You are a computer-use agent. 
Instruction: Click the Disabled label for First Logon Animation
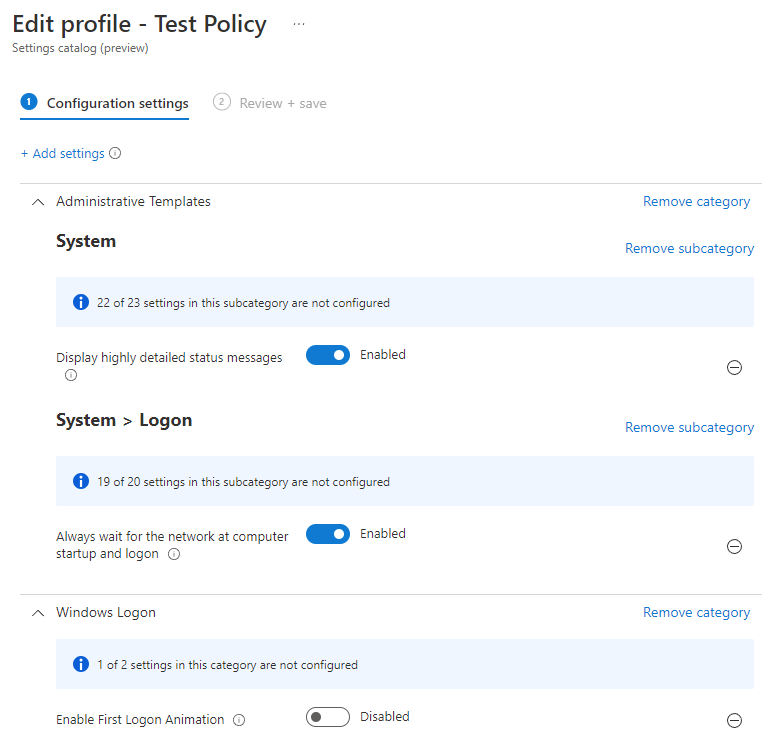click(385, 716)
